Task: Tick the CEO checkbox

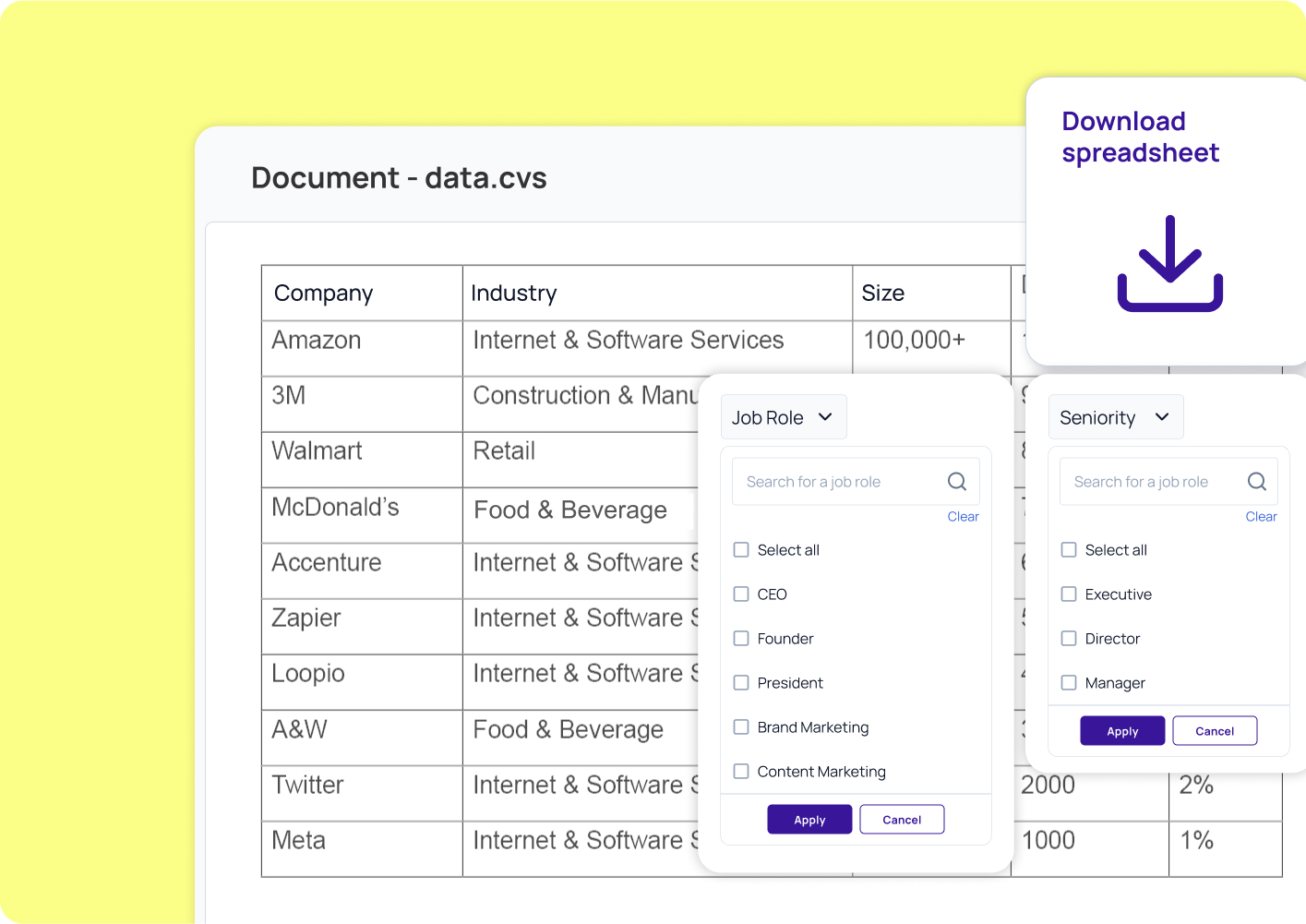Action: point(741,594)
